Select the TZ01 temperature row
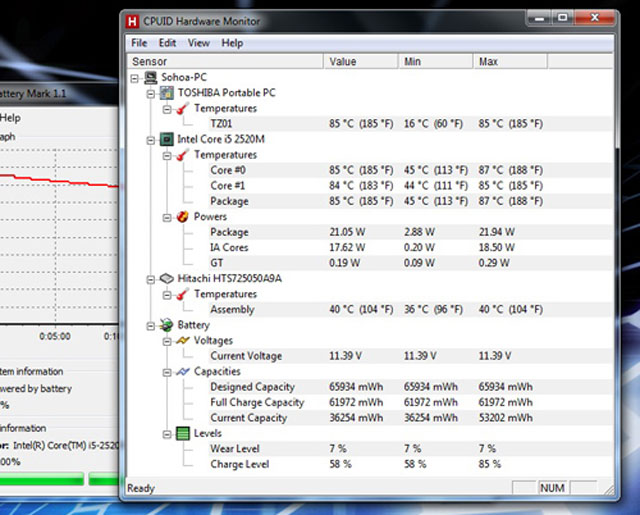Viewport: 640px width, 515px height. [409, 124]
